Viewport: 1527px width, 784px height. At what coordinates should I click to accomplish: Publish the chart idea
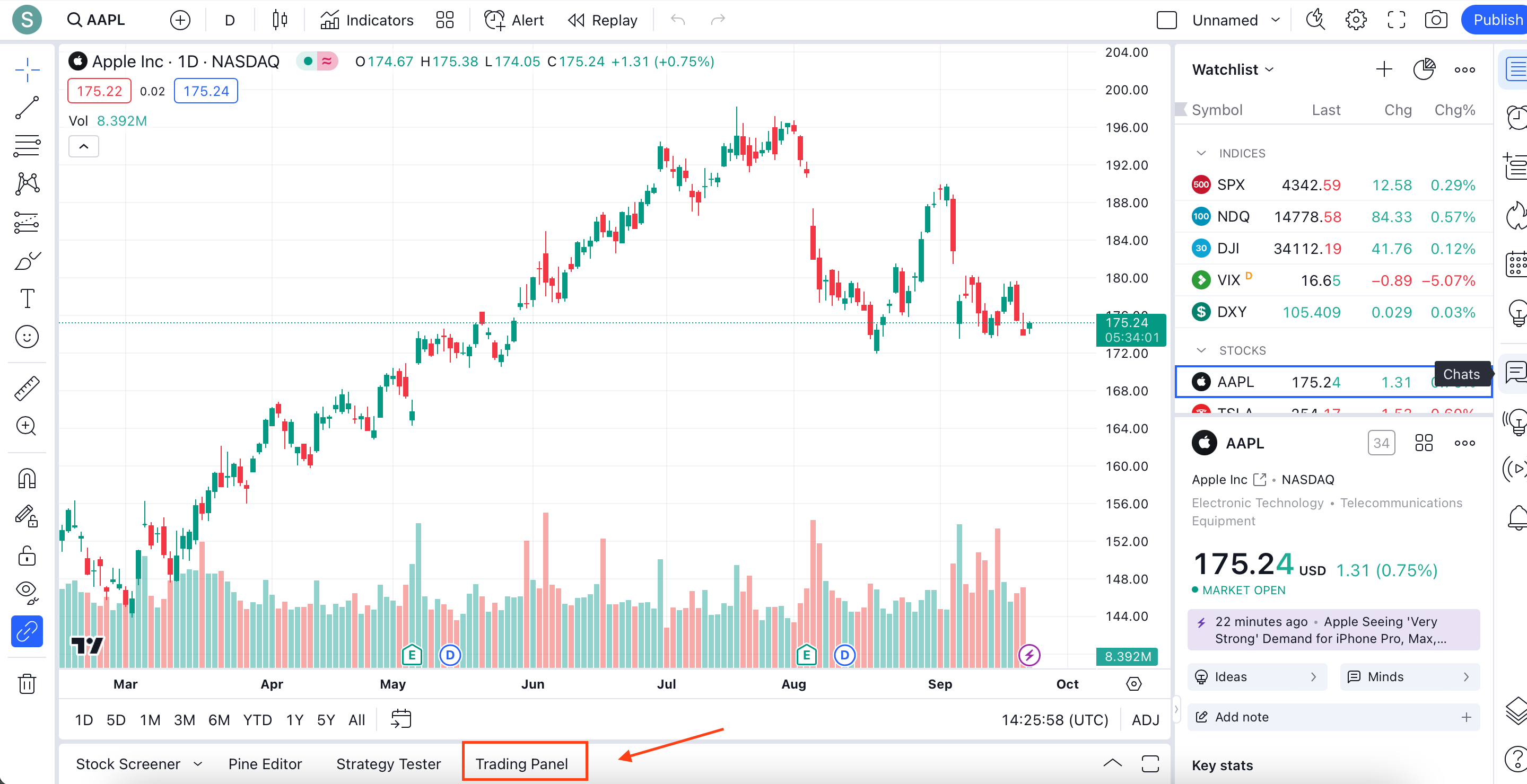point(1495,20)
